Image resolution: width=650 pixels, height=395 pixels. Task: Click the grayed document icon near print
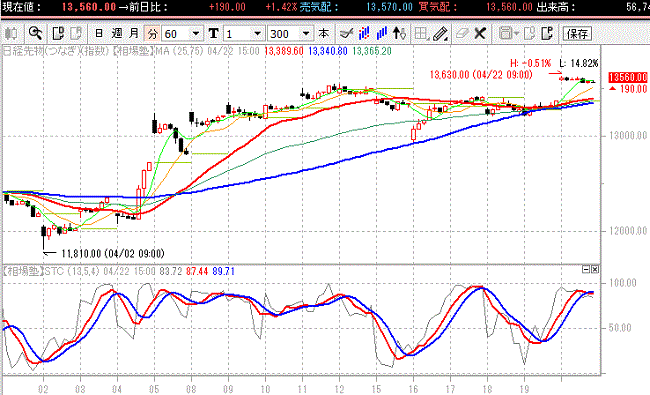(x=529, y=33)
